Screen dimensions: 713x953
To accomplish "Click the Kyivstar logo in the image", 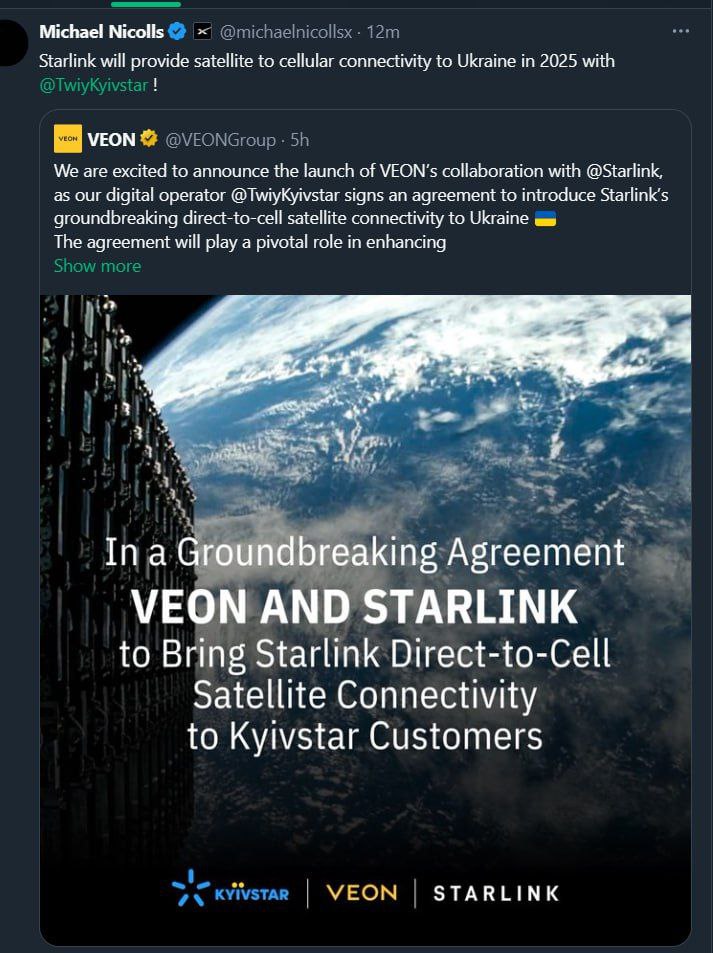I will [x=229, y=892].
